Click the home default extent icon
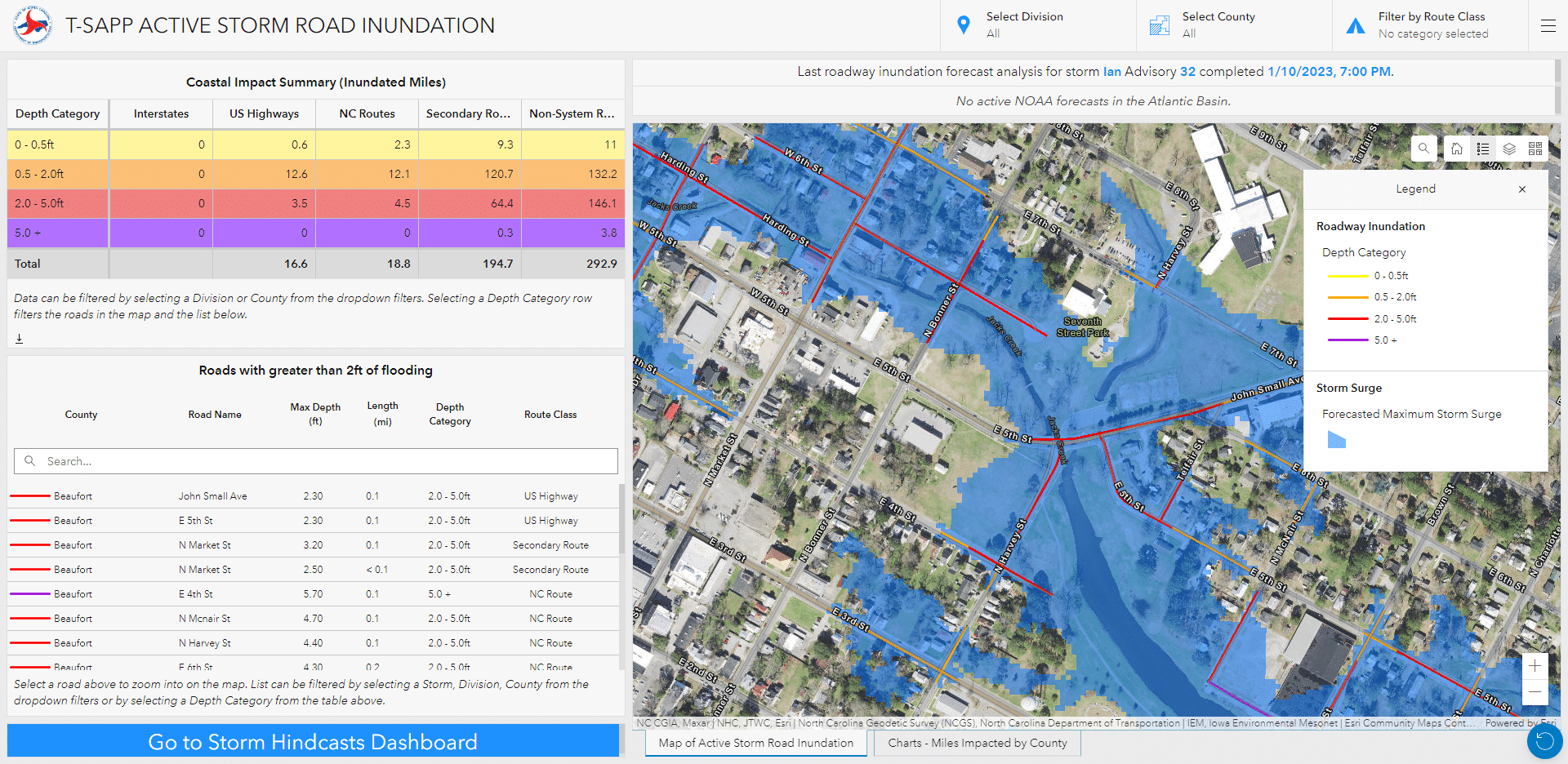Screen dimensions: 1568x764 [x=1457, y=149]
